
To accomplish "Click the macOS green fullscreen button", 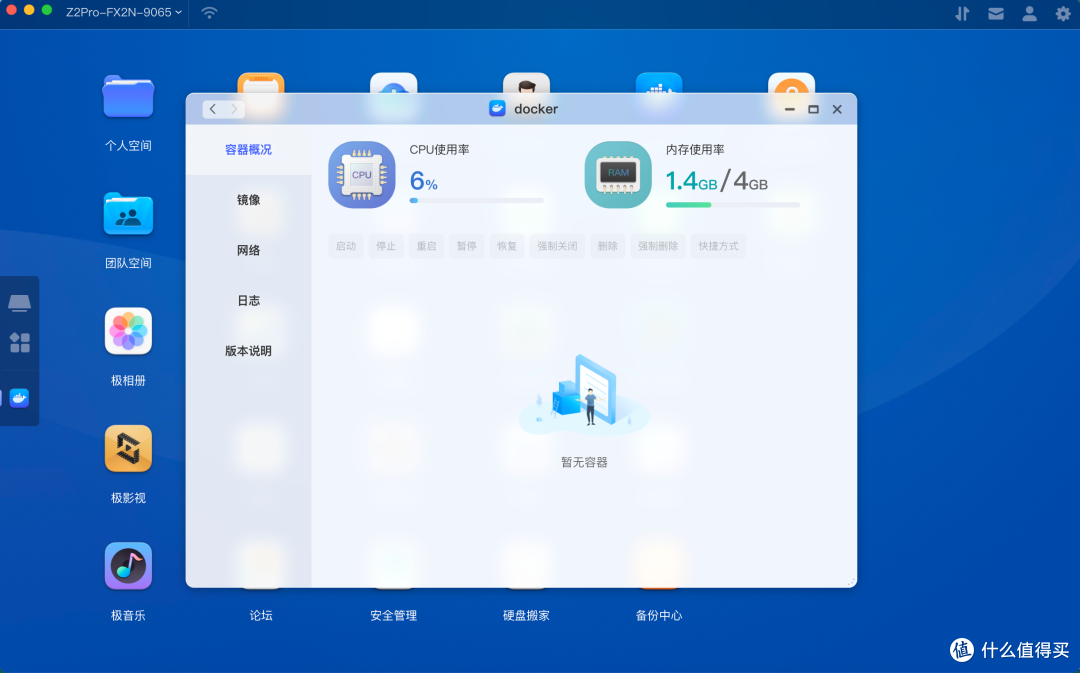I will pos(47,10).
